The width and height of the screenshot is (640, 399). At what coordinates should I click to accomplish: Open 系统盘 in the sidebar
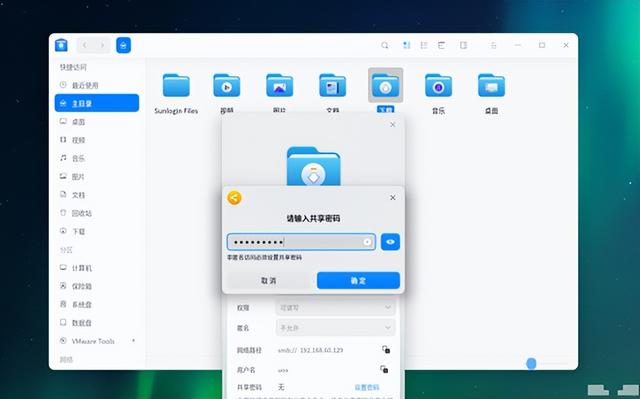tap(97, 304)
